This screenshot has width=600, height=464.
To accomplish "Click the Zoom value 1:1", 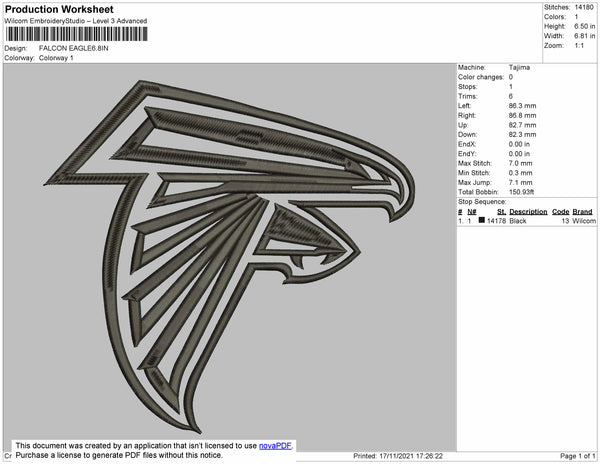I will point(579,46).
